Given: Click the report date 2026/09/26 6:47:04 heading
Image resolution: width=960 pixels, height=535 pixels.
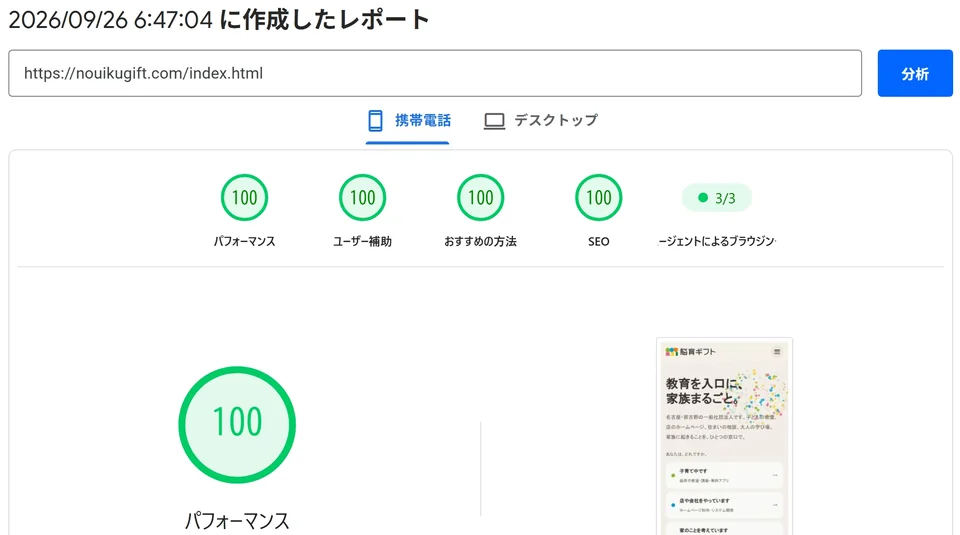Looking at the screenshot, I should (x=219, y=20).
